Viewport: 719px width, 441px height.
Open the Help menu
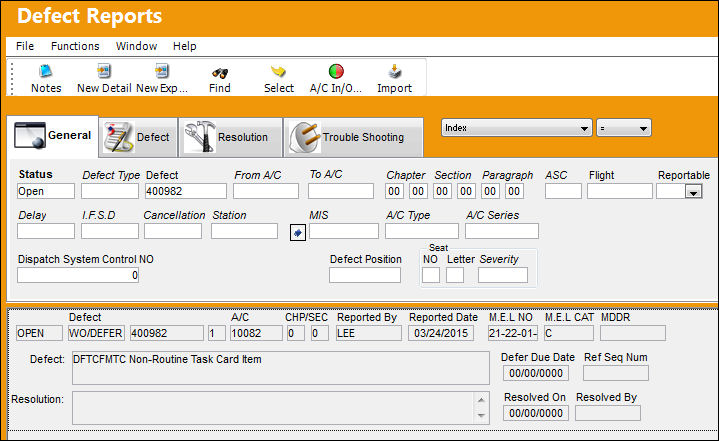pyautogui.click(x=184, y=46)
